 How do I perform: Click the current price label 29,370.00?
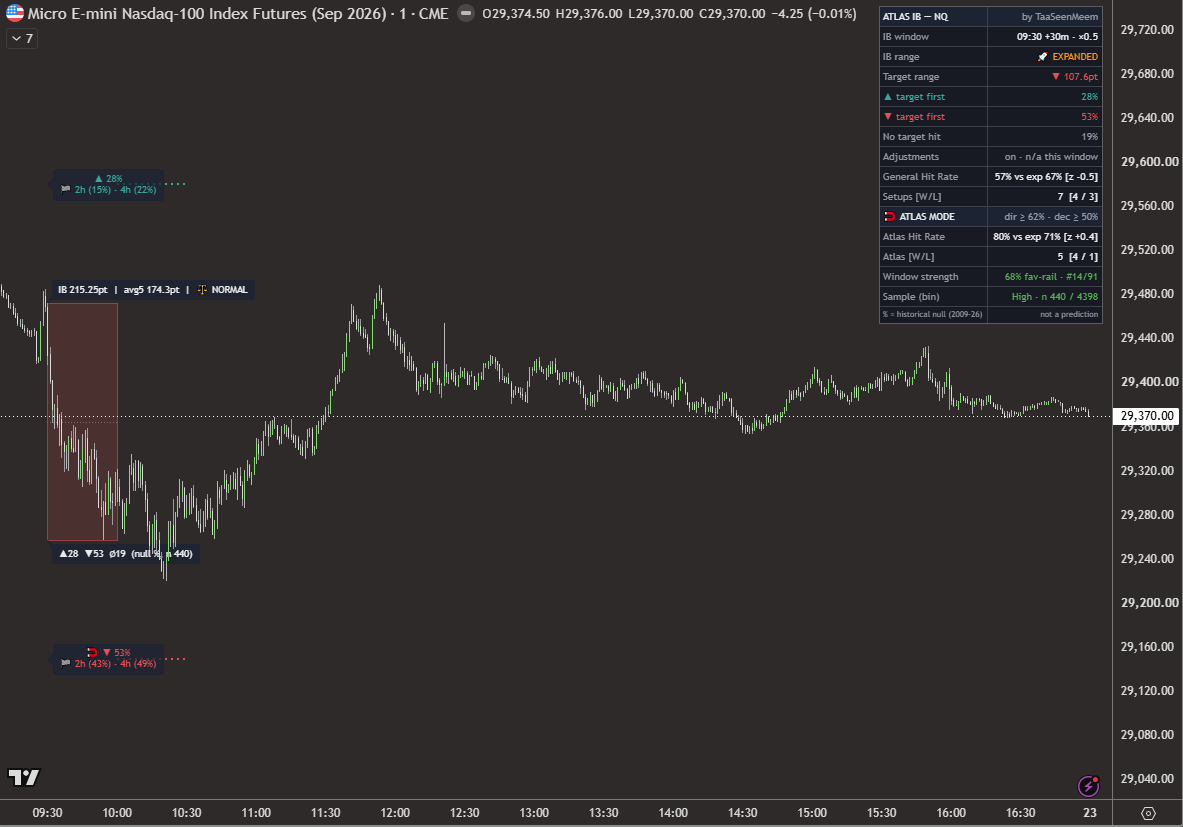click(1146, 416)
